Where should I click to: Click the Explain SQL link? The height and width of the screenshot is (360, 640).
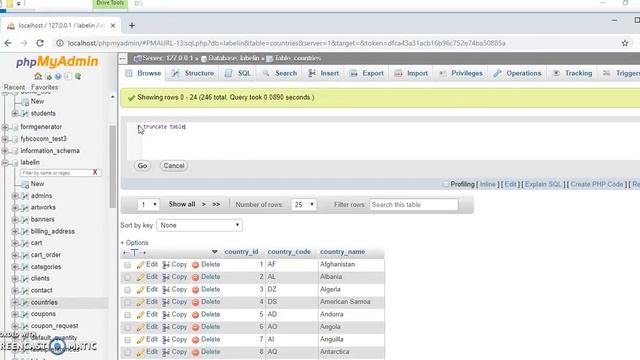(543, 184)
